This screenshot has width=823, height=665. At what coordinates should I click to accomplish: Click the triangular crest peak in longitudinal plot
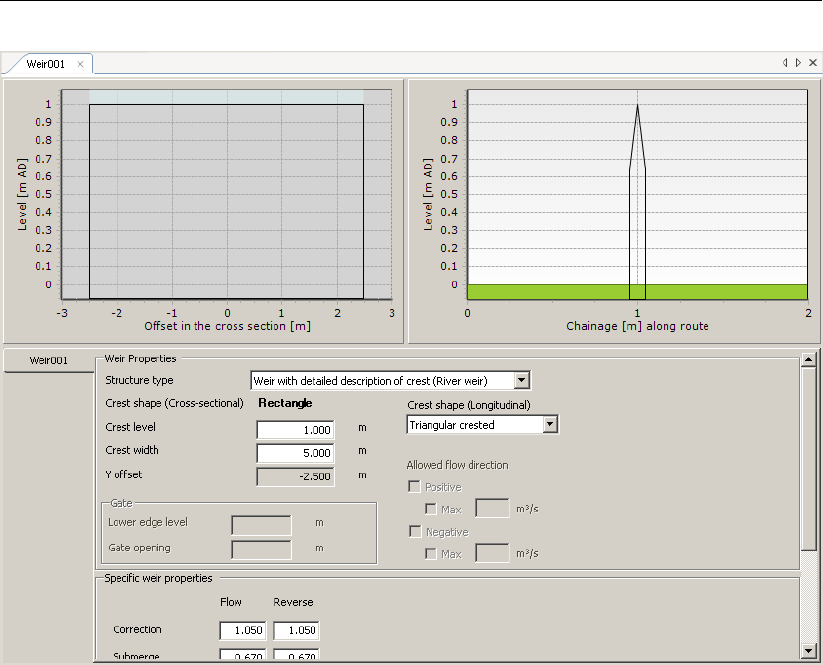637,105
